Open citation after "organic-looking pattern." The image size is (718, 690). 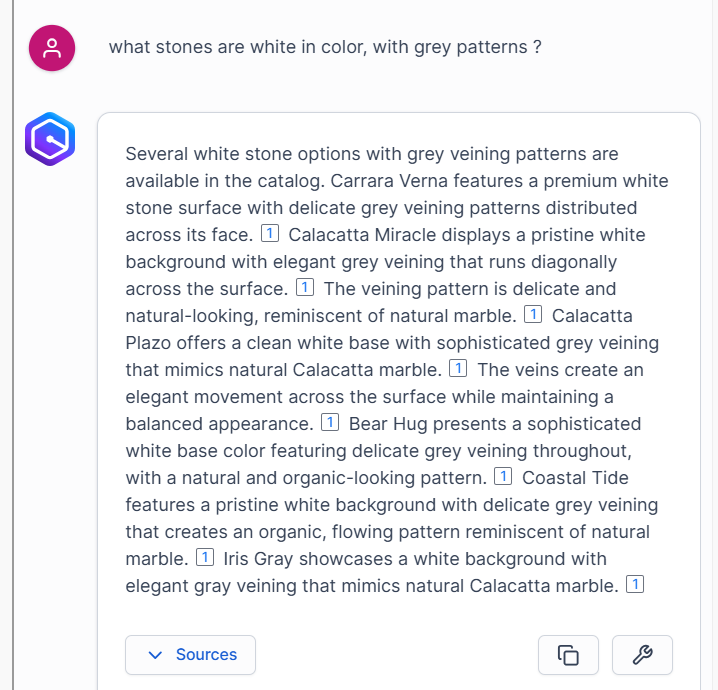[504, 477]
